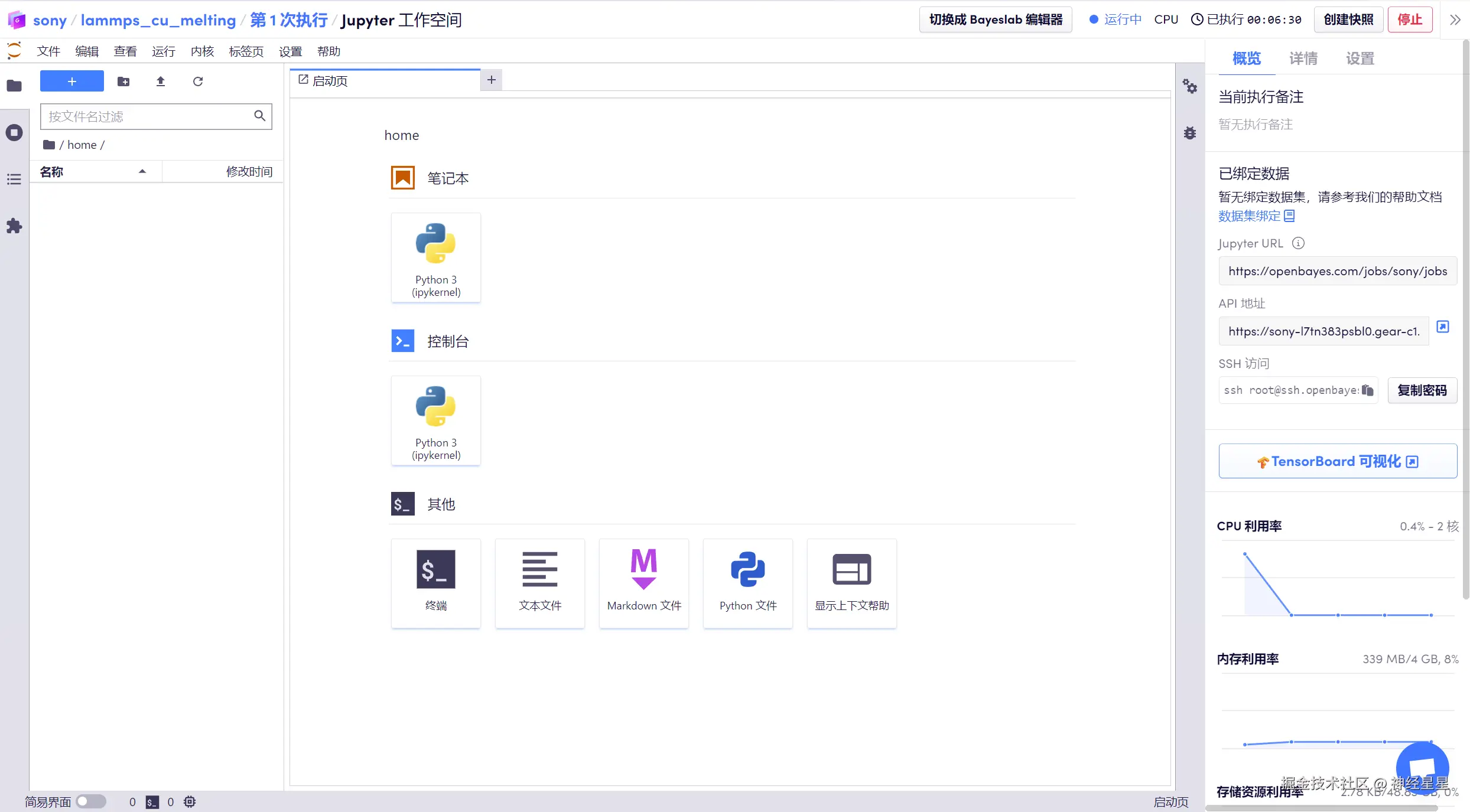1470x812 pixels.
Task: Click the new folder icon
Action: pyautogui.click(x=123, y=81)
